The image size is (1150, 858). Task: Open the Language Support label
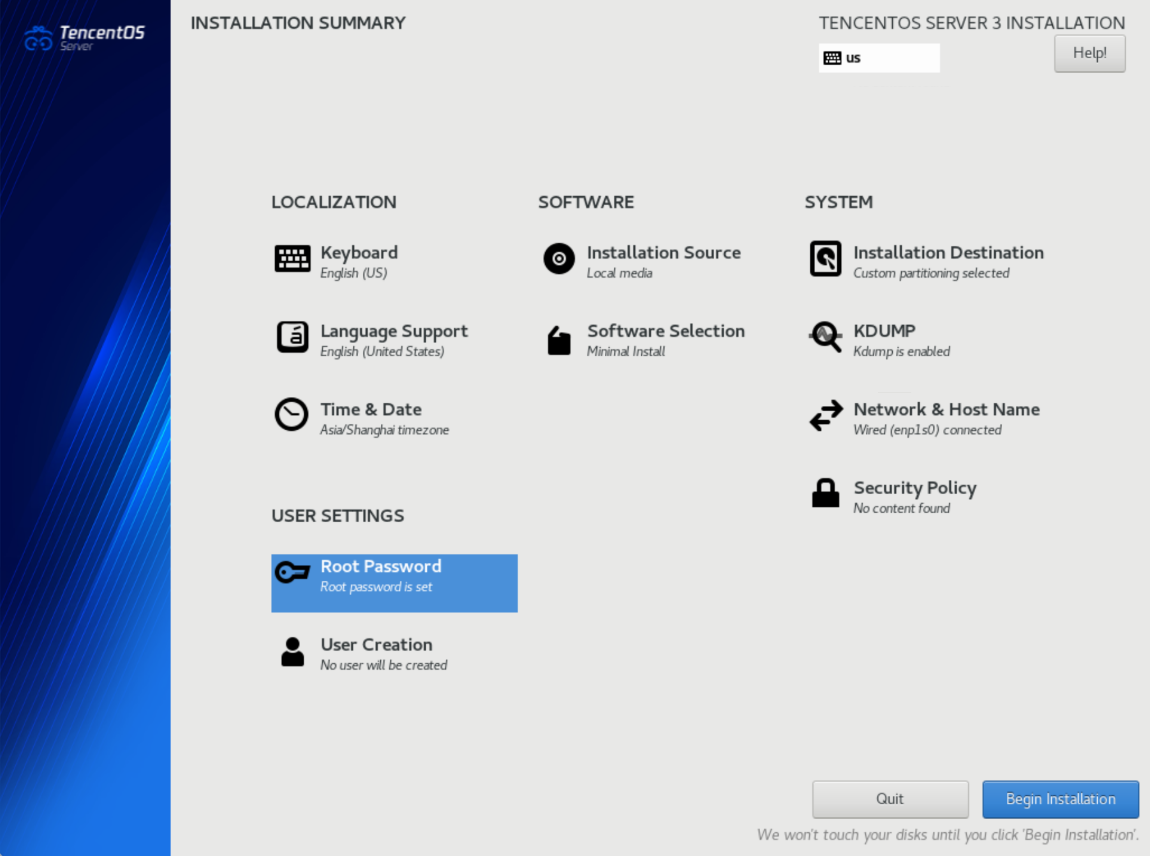pyautogui.click(x=394, y=331)
